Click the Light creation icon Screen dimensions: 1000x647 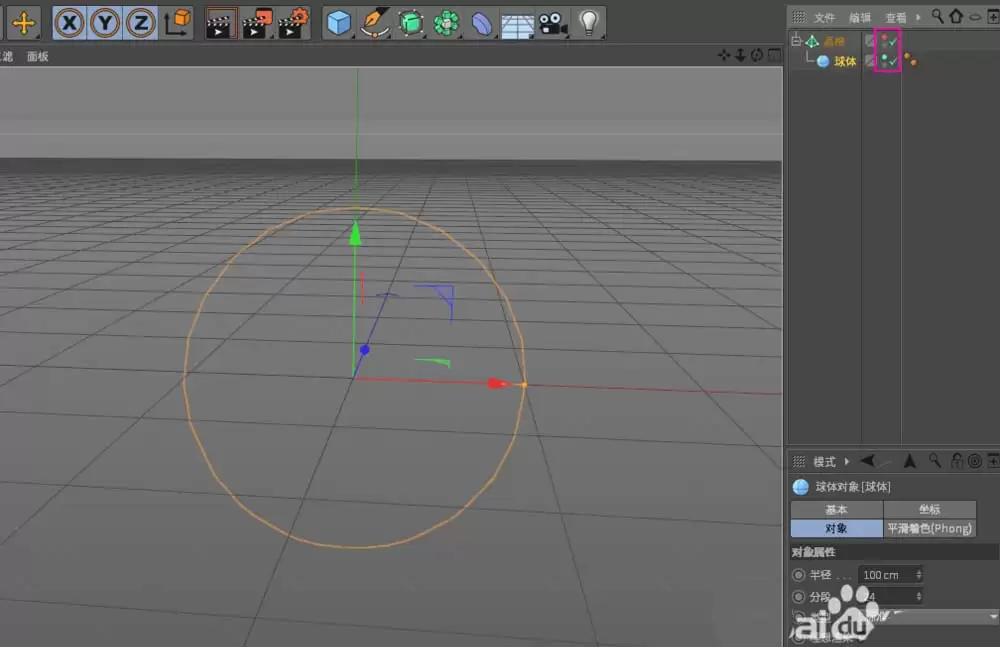click(590, 22)
